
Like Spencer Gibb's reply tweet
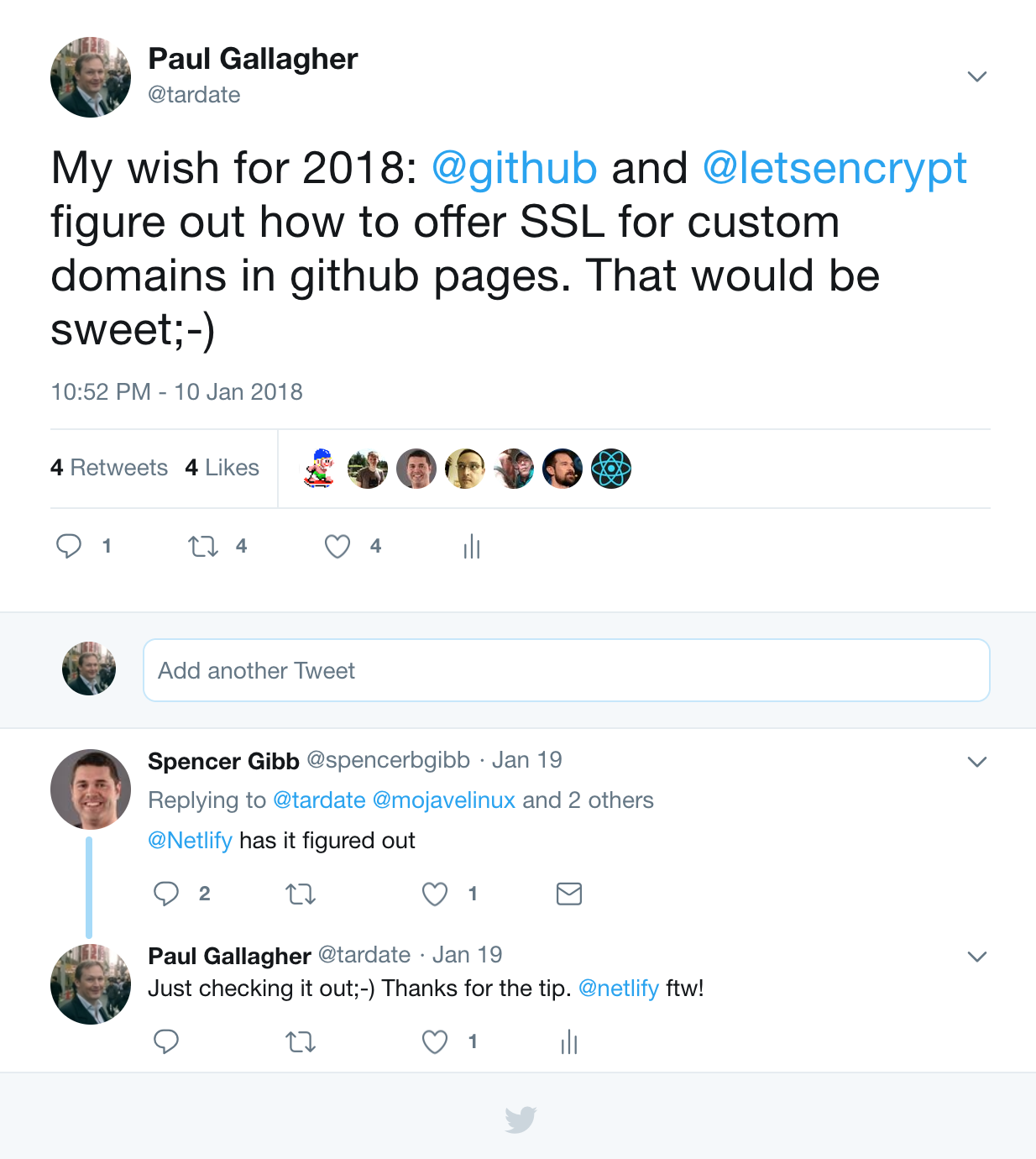pyautogui.click(x=435, y=894)
